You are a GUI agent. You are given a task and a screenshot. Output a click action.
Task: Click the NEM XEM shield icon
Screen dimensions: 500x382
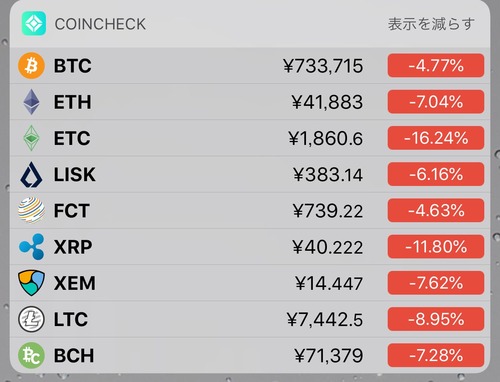(31, 283)
